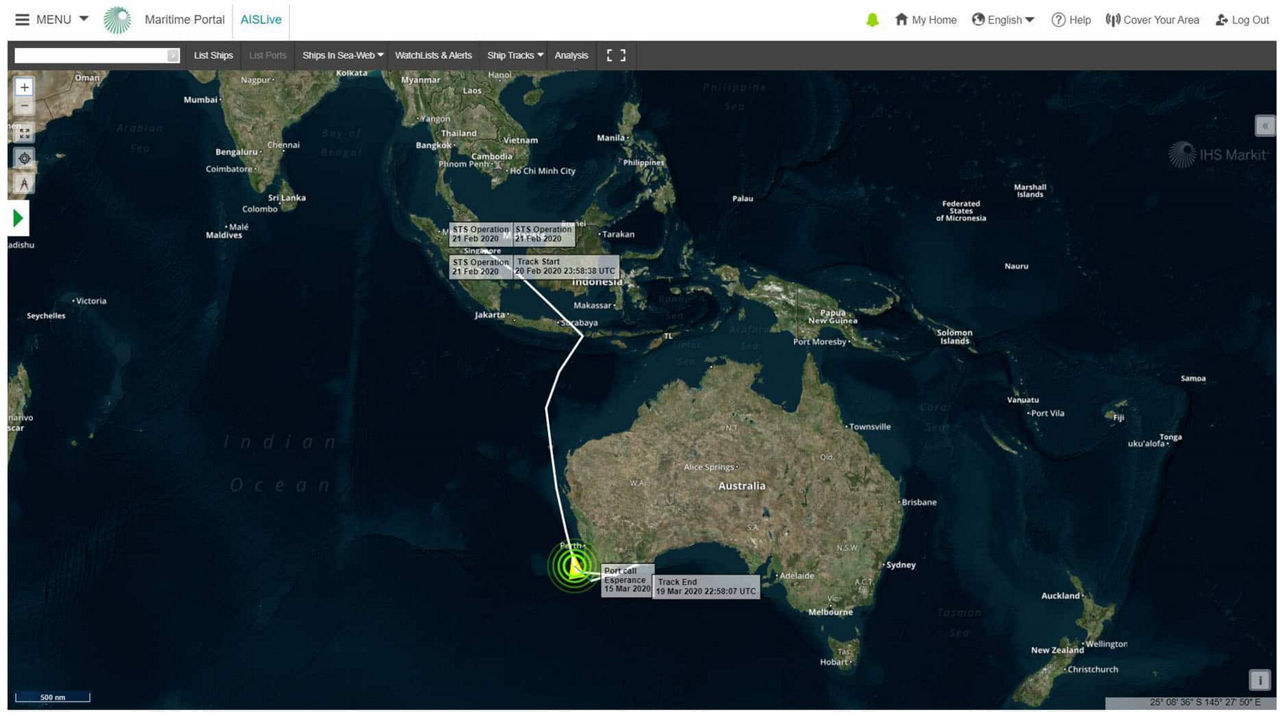Image resolution: width=1280 pixels, height=720 pixels.
Task: Zoom in on the map
Action: click(x=25, y=88)
